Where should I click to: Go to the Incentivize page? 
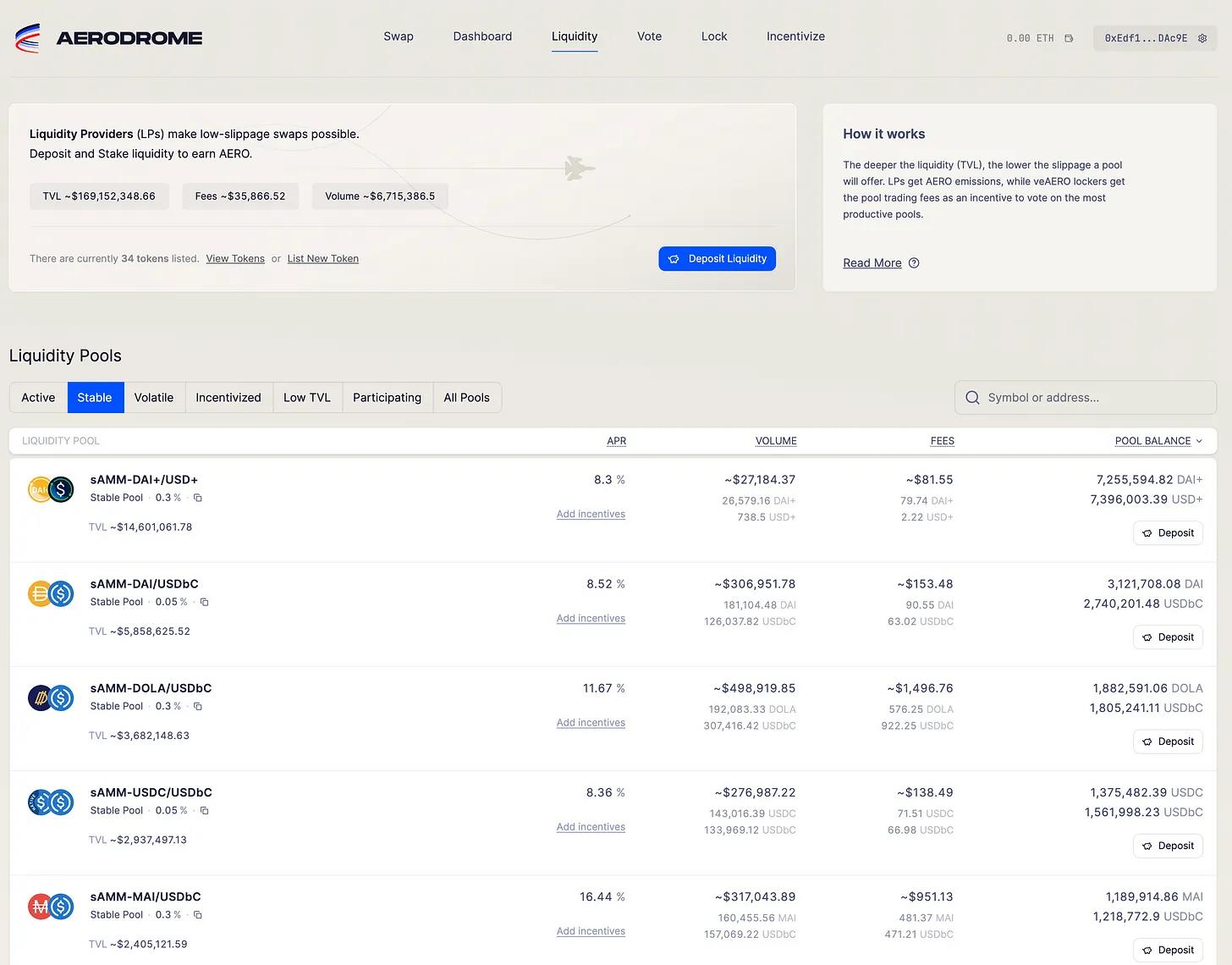pyautogui.click(x=795, y=36)
